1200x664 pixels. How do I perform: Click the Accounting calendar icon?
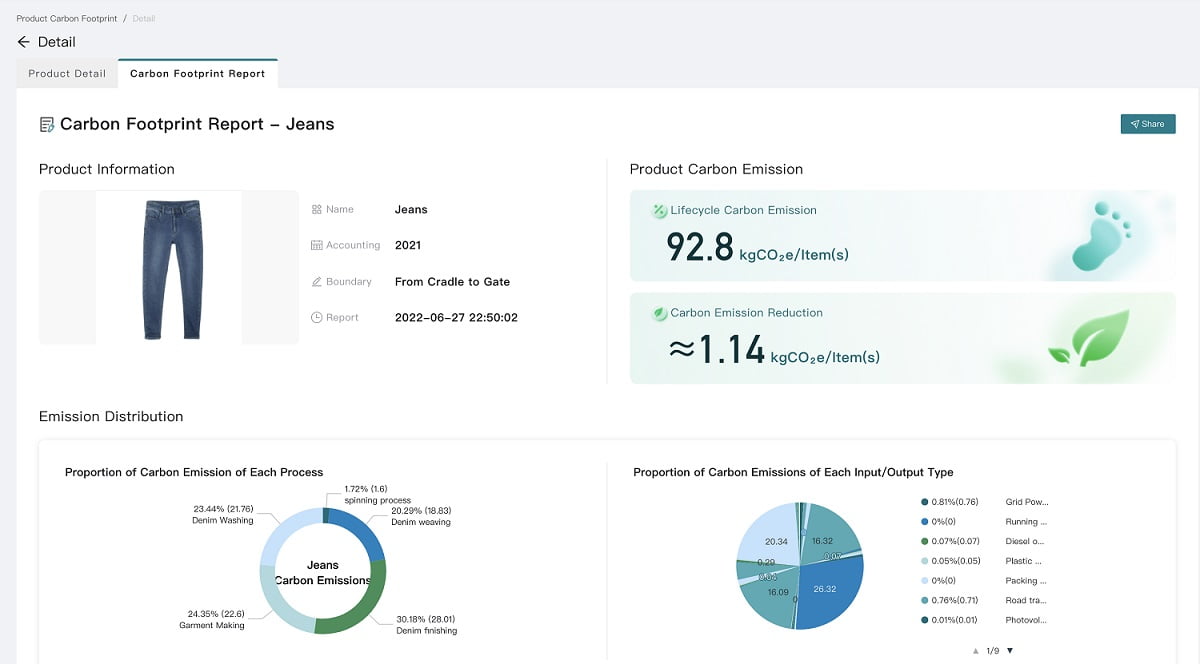pyautogui.click(x=316, y=246)
